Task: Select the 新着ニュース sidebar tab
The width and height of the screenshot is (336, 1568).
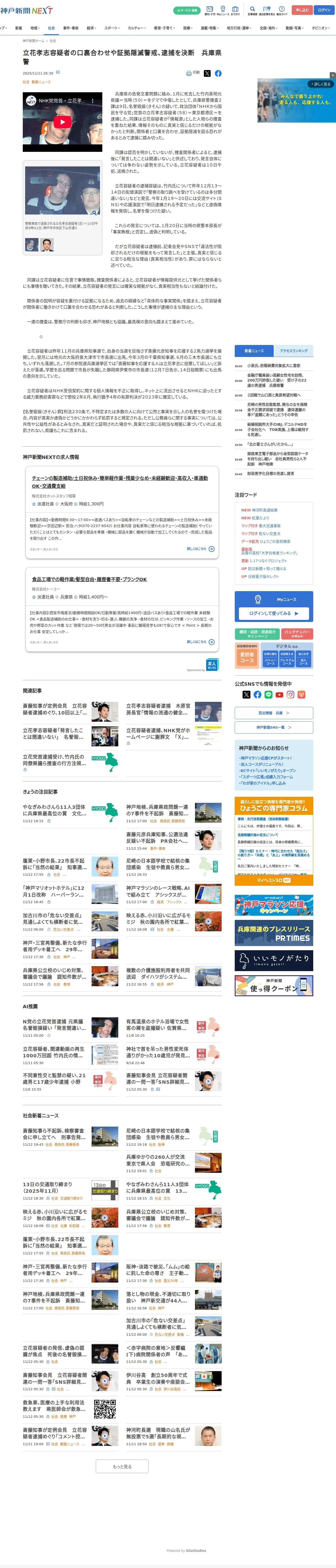Action: tap(254, 351)
